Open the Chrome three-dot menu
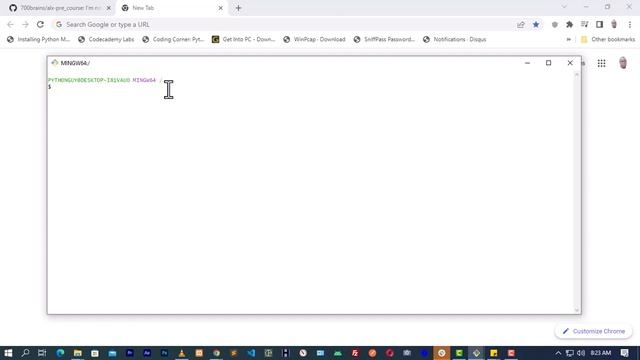 tap(630, 24)
